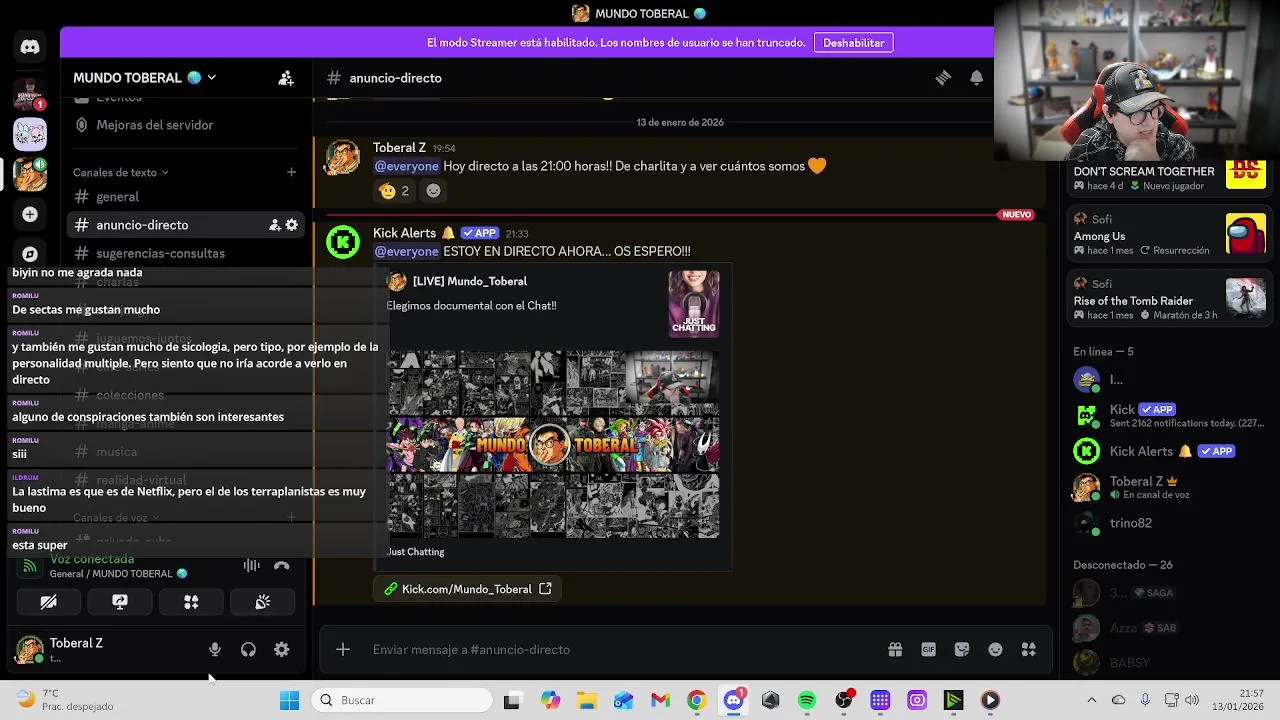Screen dimensions: 1280x720
Task: Open noise suppression waveform icon
Action: click(x=252, y=566)
